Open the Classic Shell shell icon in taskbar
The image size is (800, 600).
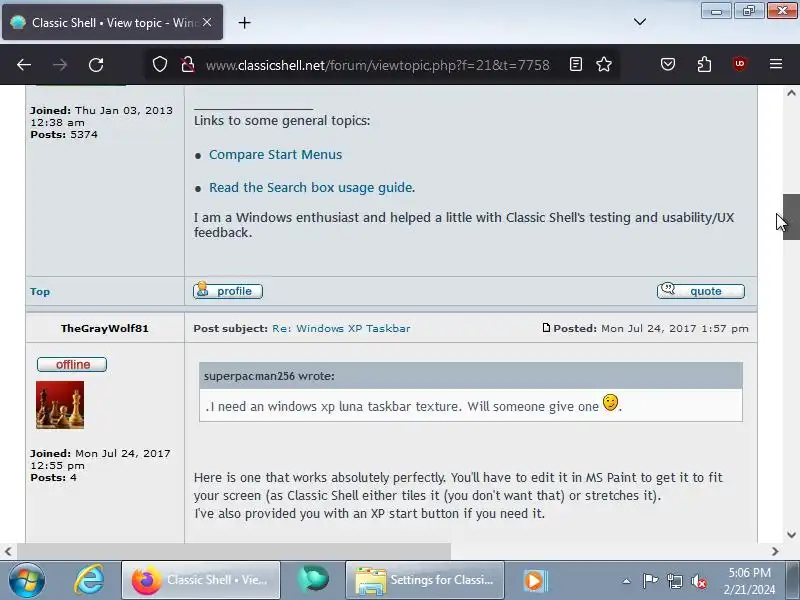coord(313,580)
